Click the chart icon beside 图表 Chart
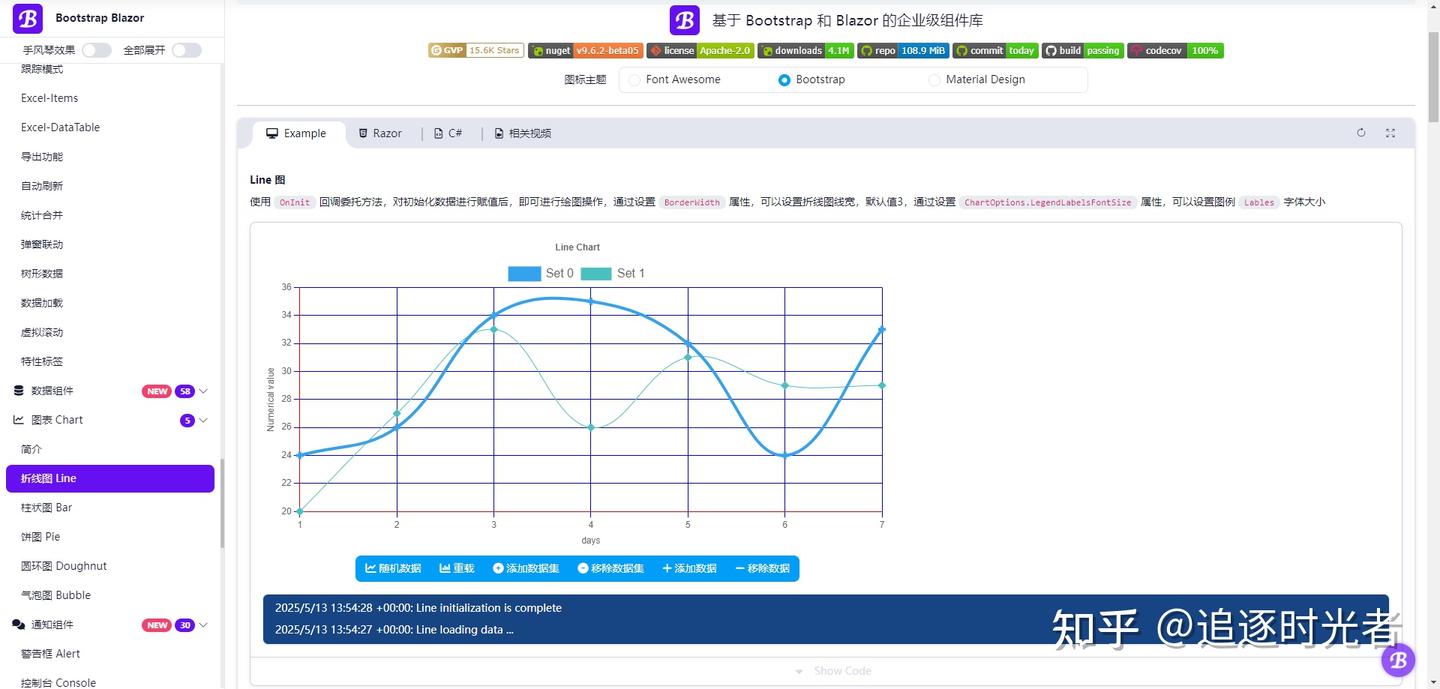Viewport: 1440px width, 689px height. [x=18, y=420]
